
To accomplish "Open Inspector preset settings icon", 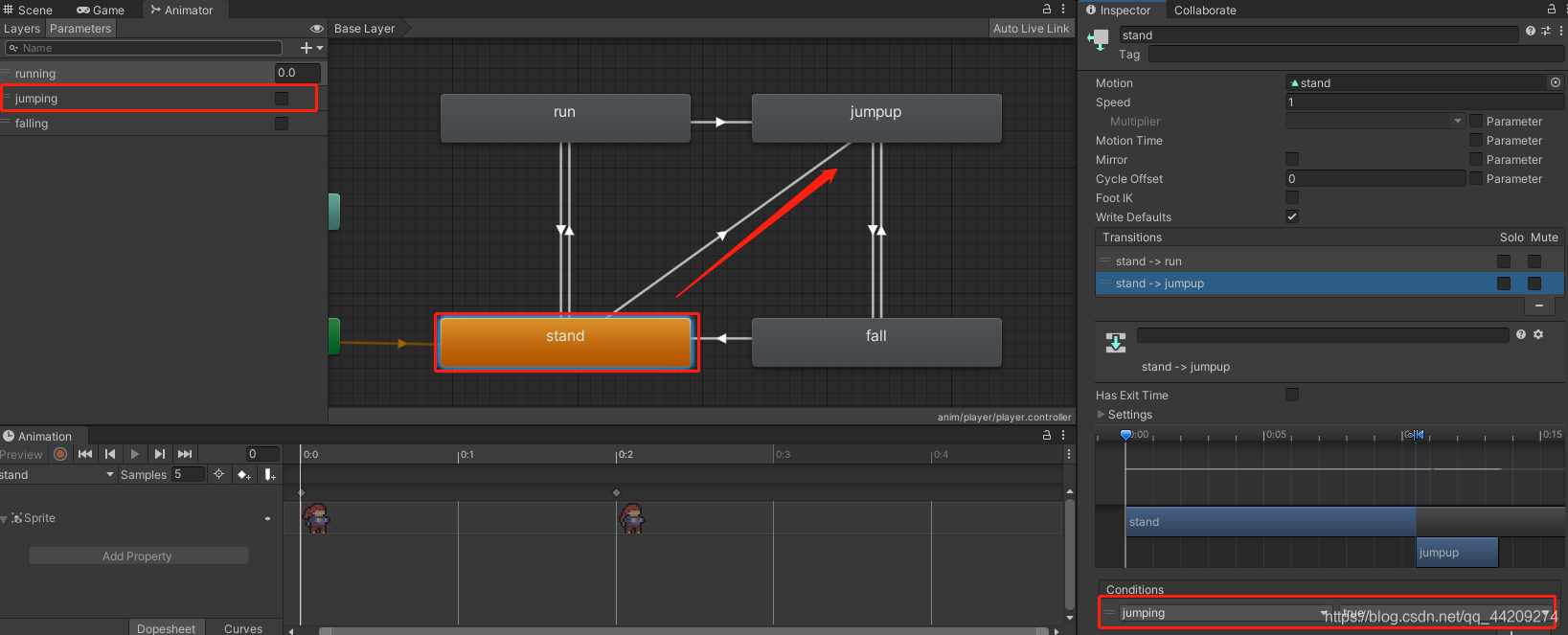I will pos(1546,31).
